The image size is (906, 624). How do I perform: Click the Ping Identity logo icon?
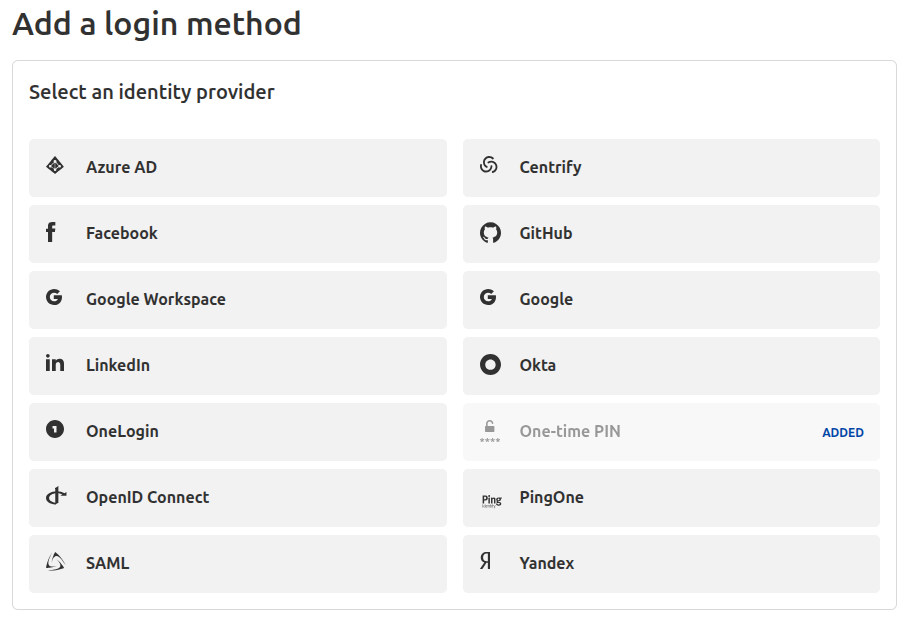(x=491, y=500)
